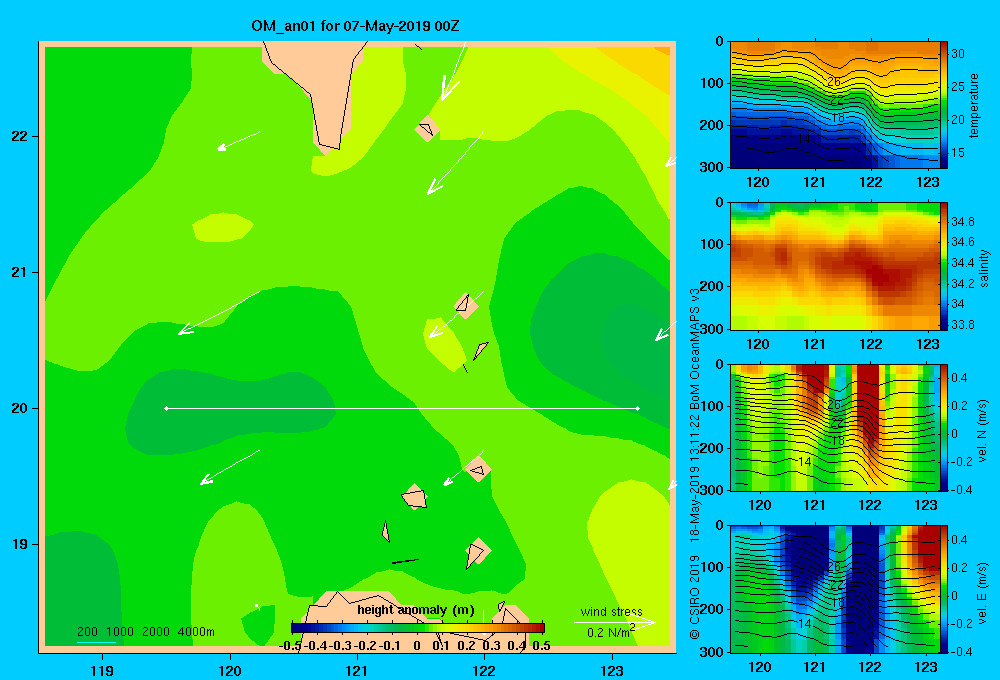Screen dimensions: 1000x680
Task: Click the temperature colorbar
Action: (944, 105)
